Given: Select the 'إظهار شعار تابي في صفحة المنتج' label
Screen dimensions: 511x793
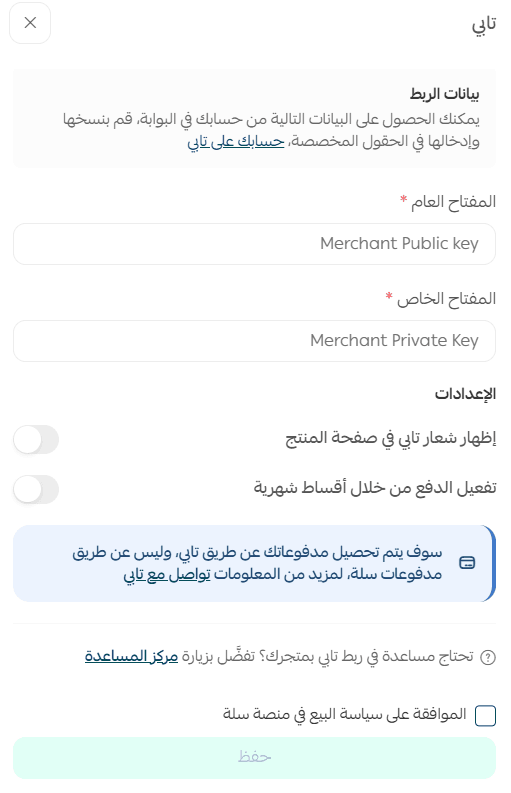Looking at the screenshot, I should [x=391, y=438].
